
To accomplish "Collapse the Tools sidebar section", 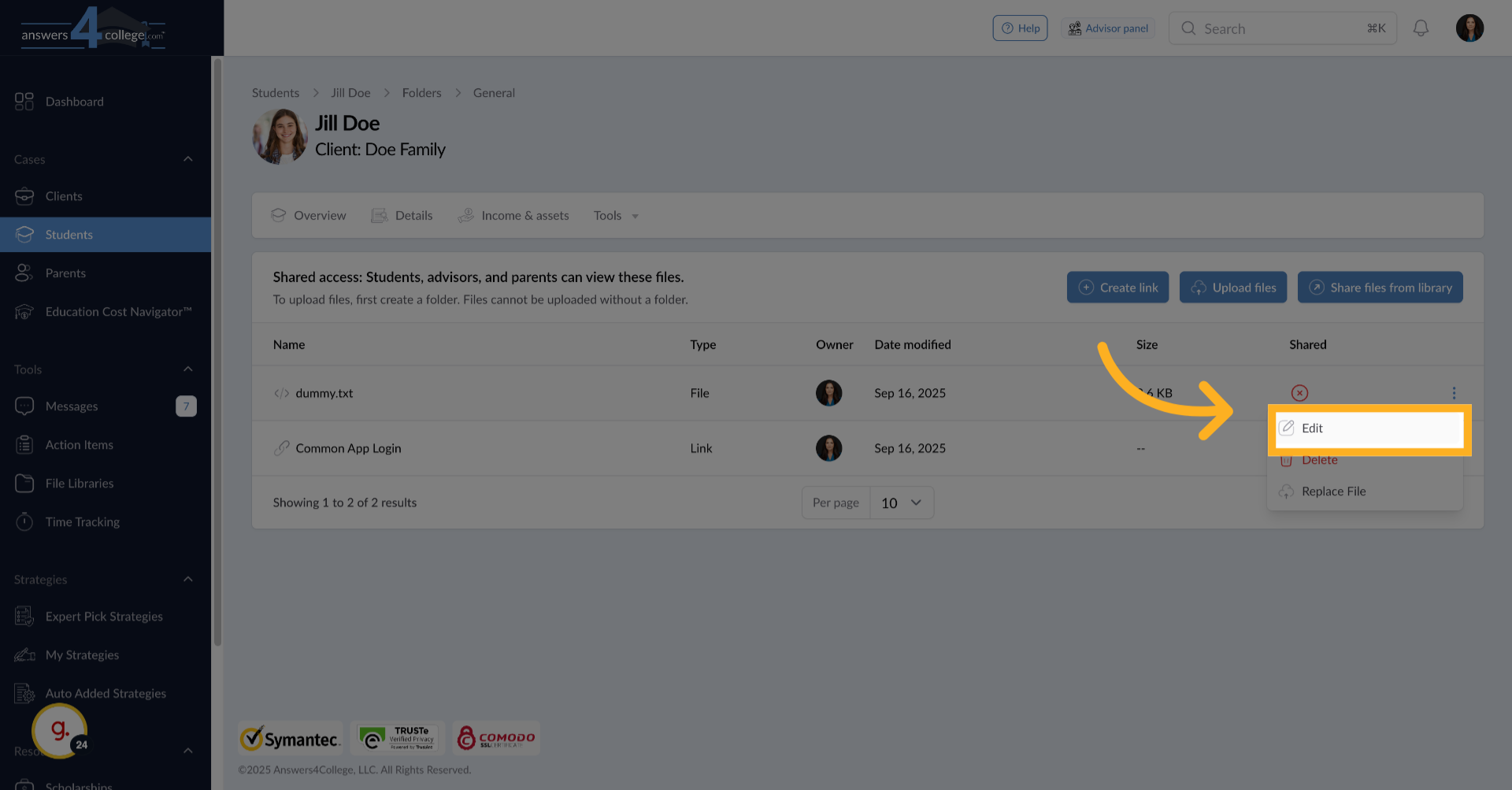I will tap(188, 369).
